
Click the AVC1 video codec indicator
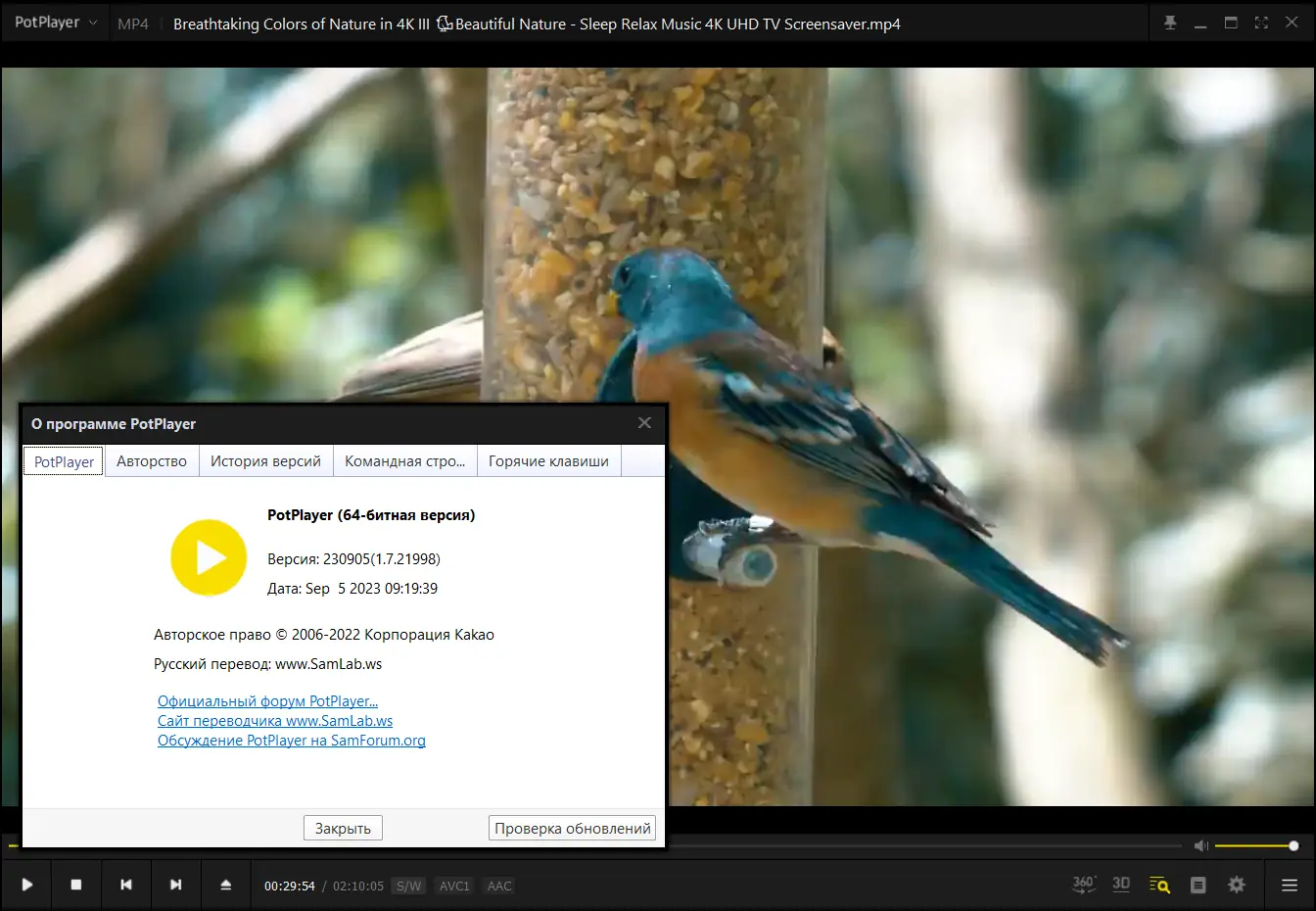pyautogui.click(x=454, y=886)
